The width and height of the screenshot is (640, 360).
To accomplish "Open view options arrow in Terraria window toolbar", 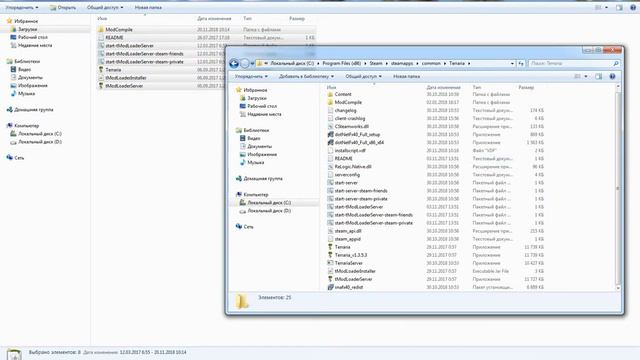I will pyautogui.click(x=586, y=76).
